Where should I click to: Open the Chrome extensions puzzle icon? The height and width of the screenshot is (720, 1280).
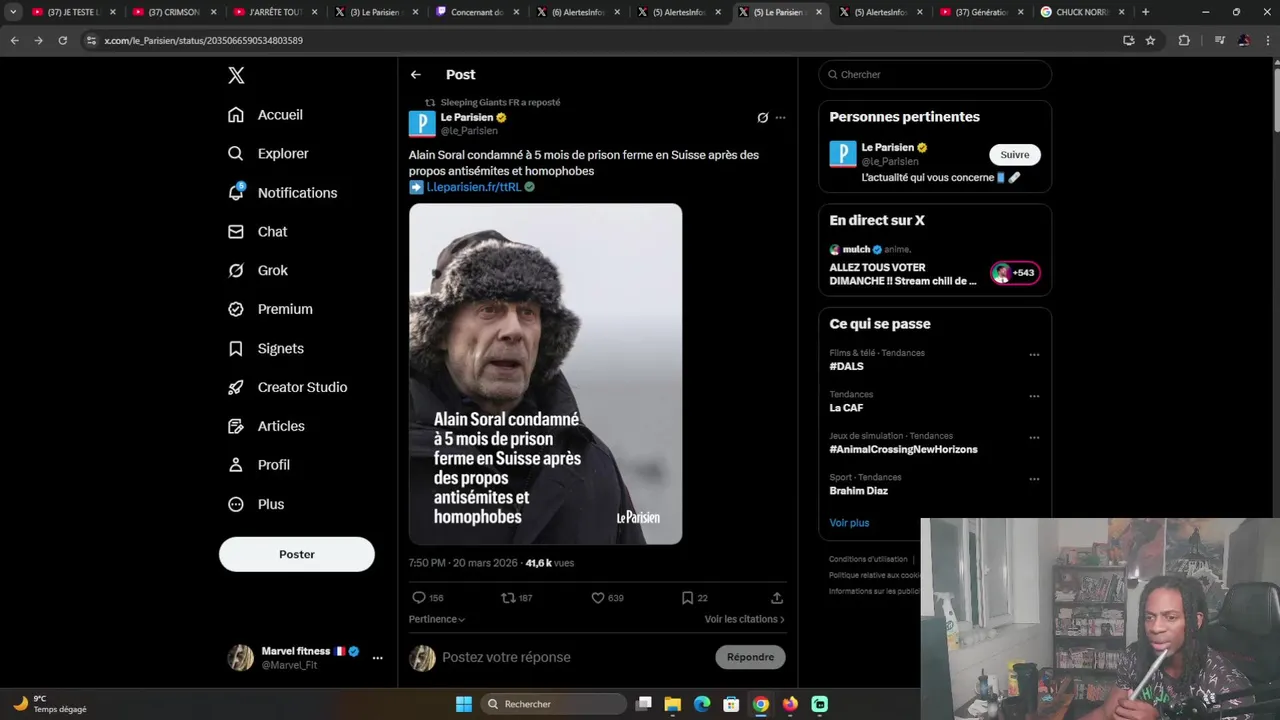(x=1185, y=40)
